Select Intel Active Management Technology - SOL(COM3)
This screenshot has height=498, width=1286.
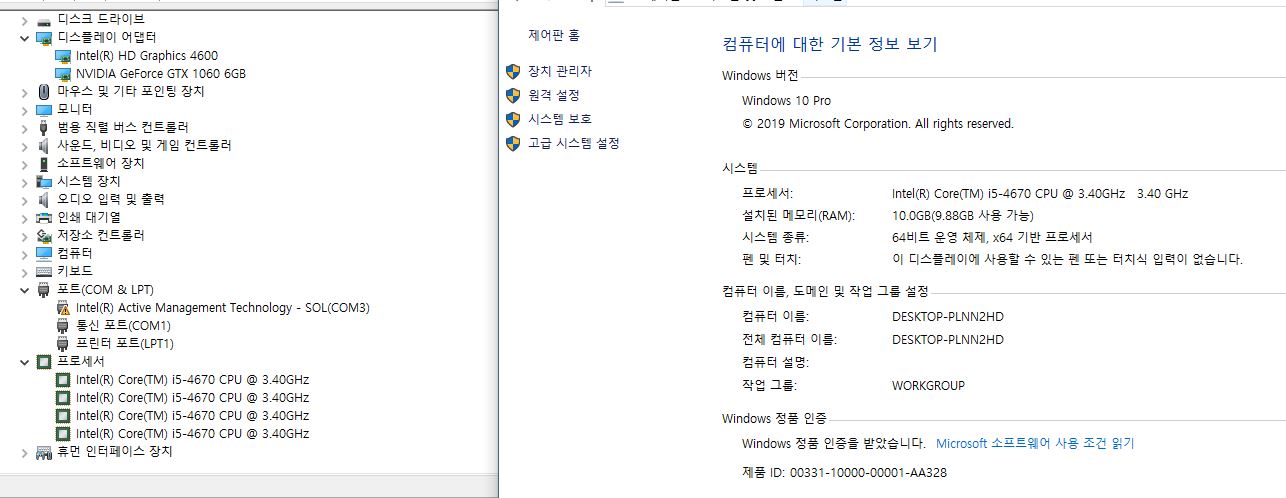pyautogui.click(x=223, y=307)
